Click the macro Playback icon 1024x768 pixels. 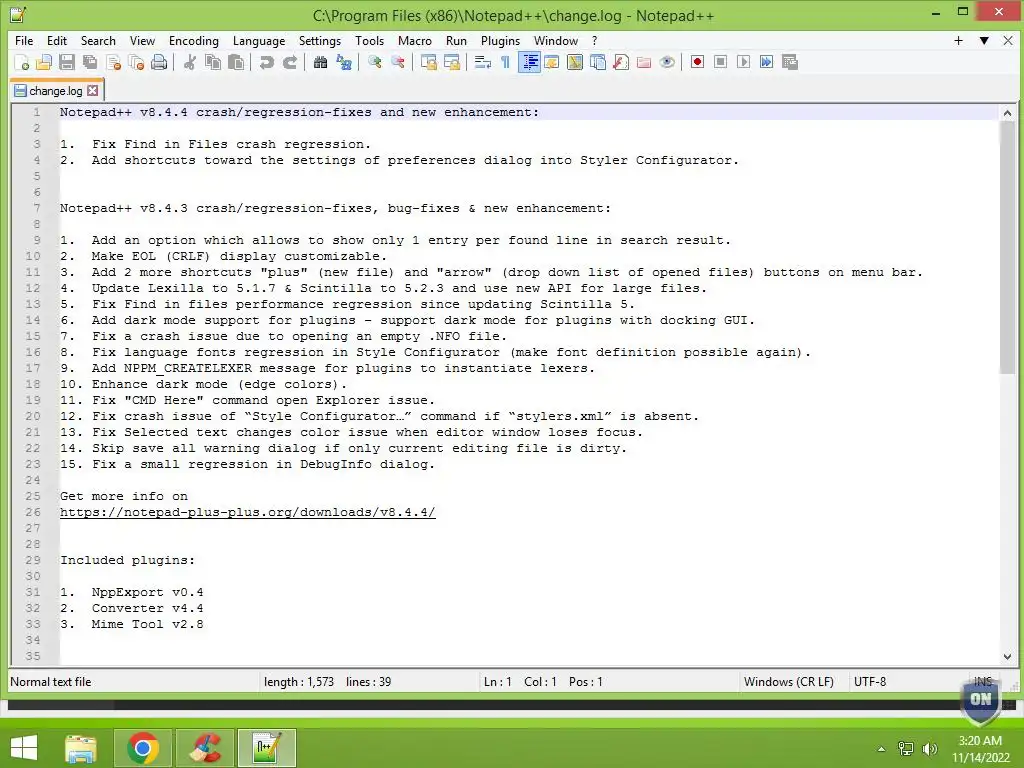[743, 62]
